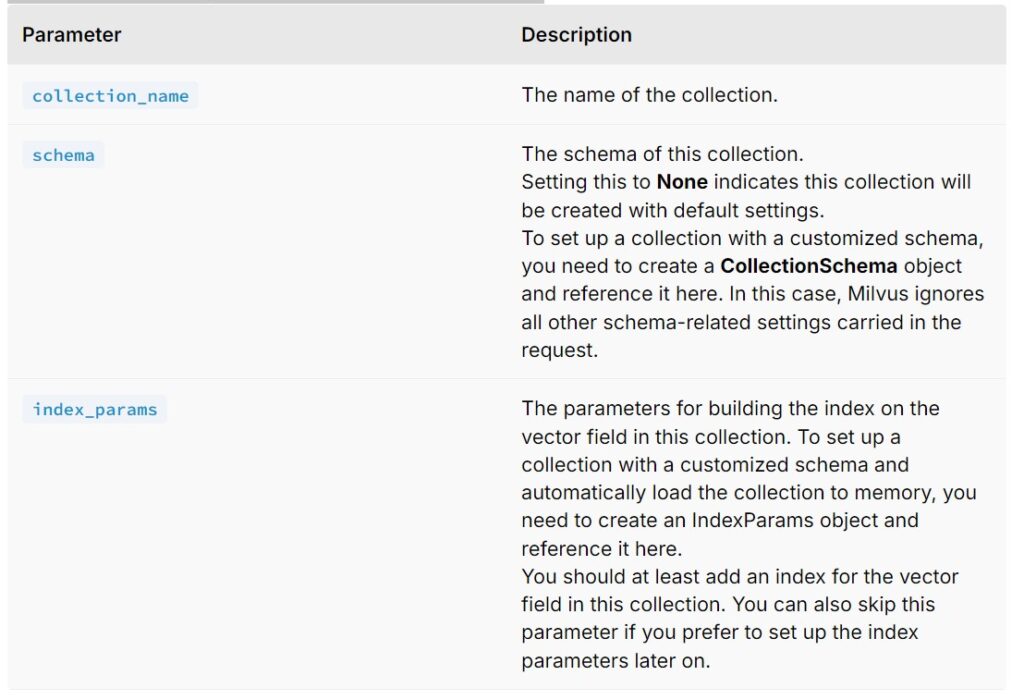Click the line starting "The parameters for building"
Screen dimensions: 1024x700
click(730, 409)
